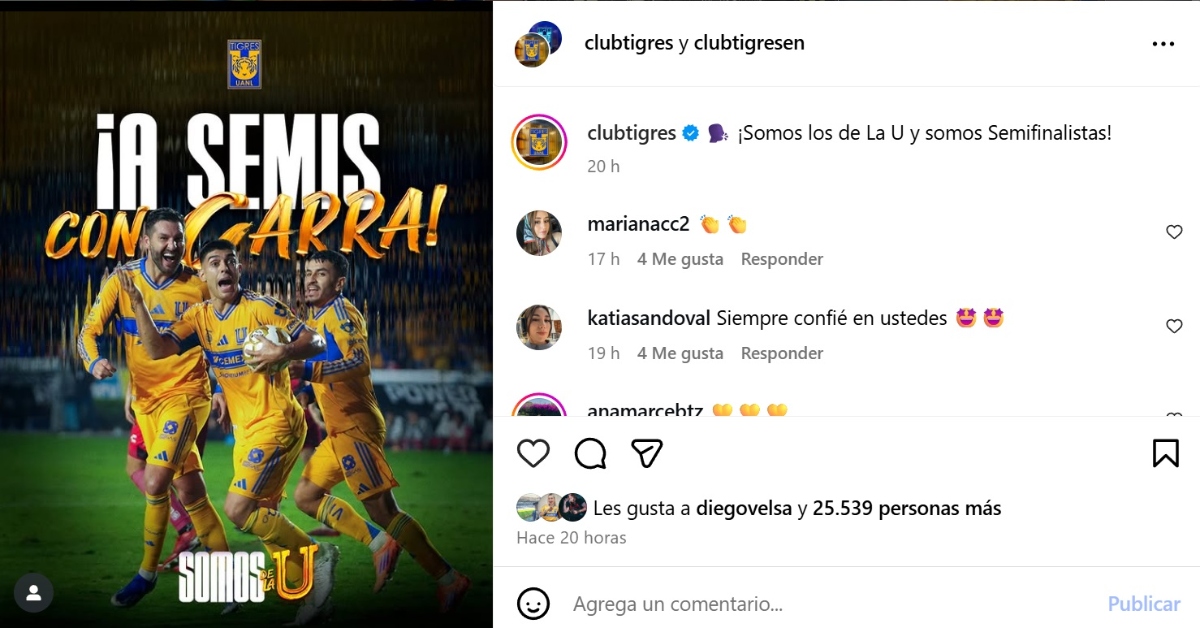Viewport: 1200px width, 628px height.
Task: Save post with bookmark icon
Action: 1165,453
